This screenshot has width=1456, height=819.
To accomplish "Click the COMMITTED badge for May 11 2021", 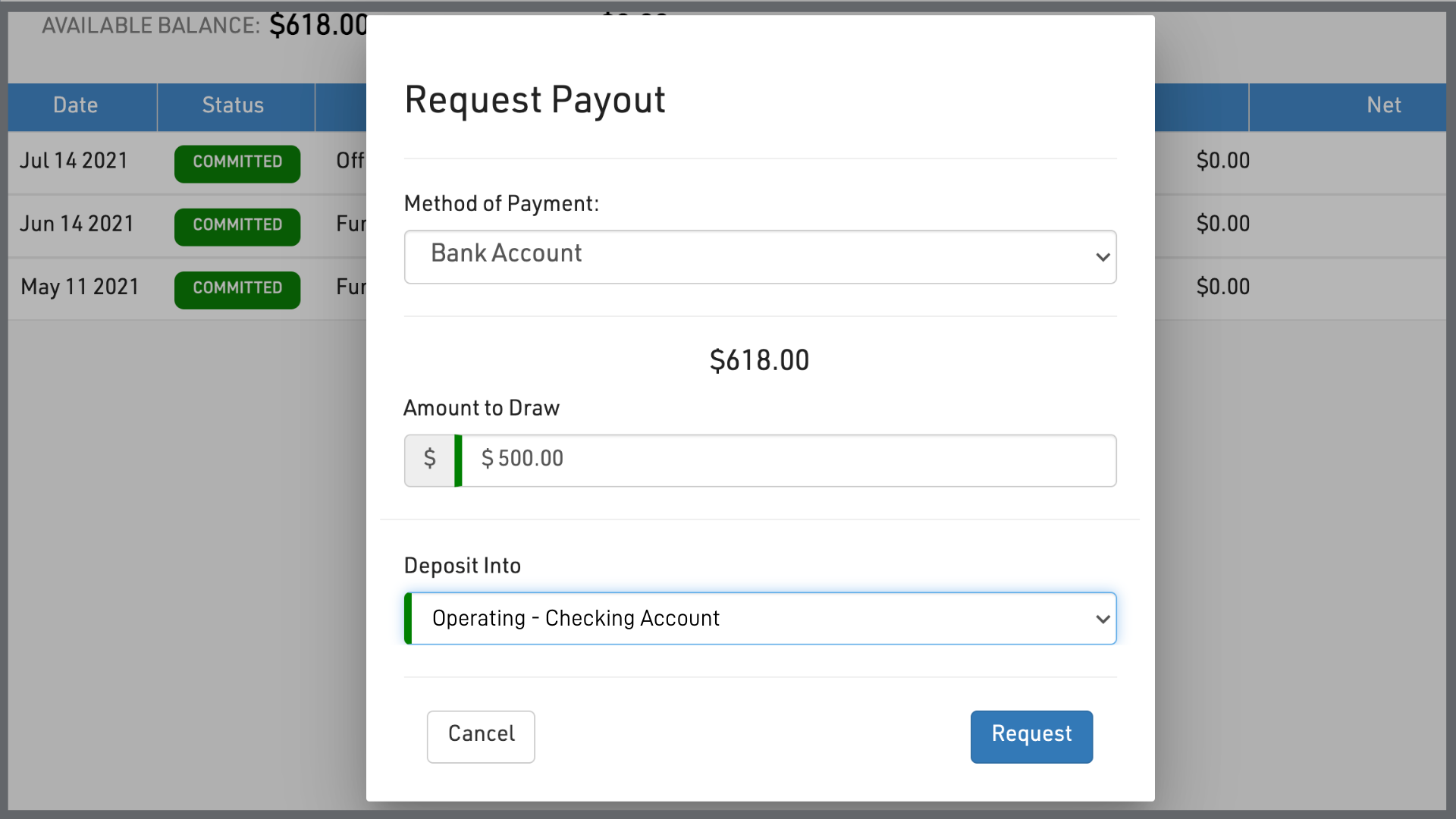I will click(x=237, y=289).
